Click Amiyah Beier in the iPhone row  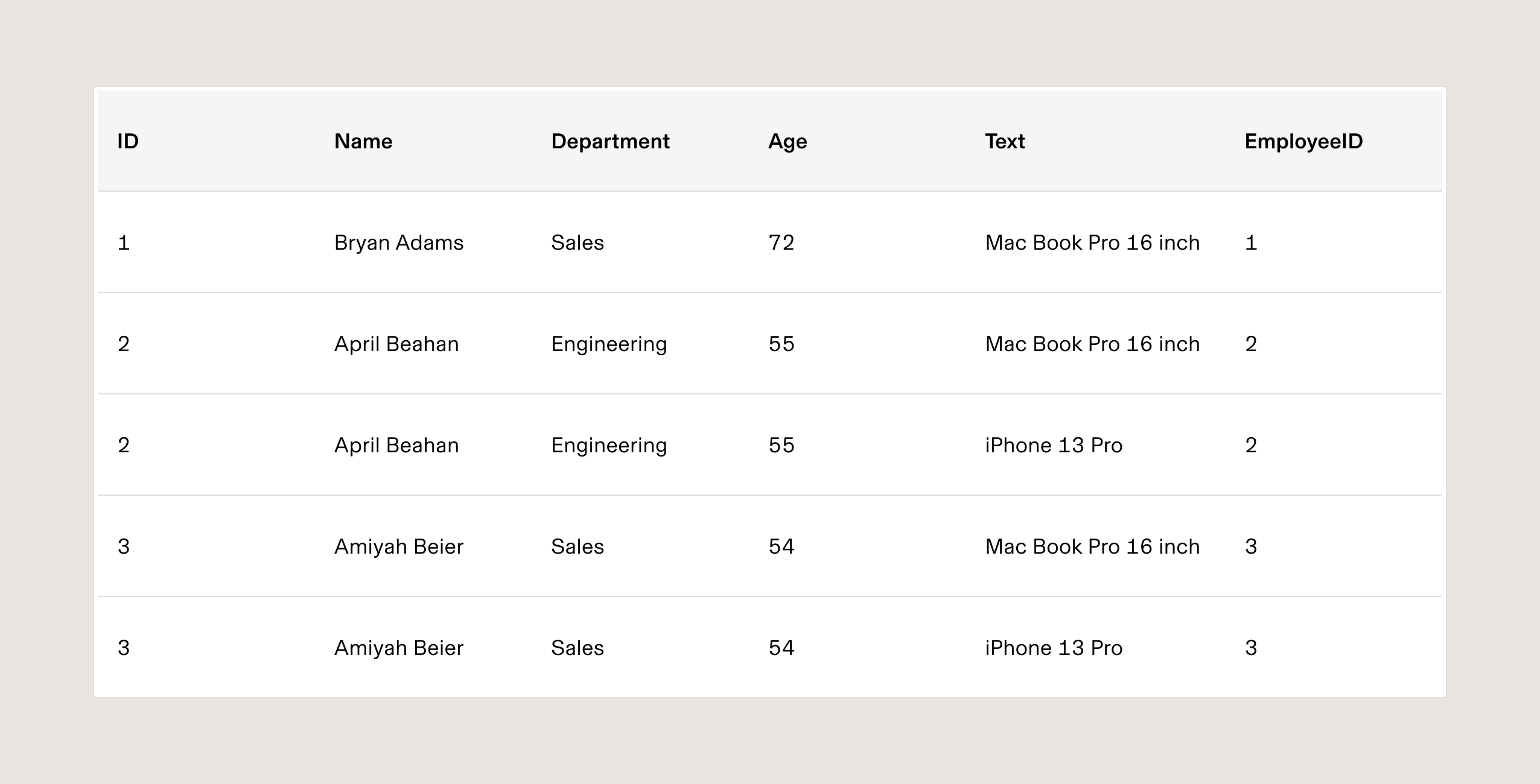(399, 648)
